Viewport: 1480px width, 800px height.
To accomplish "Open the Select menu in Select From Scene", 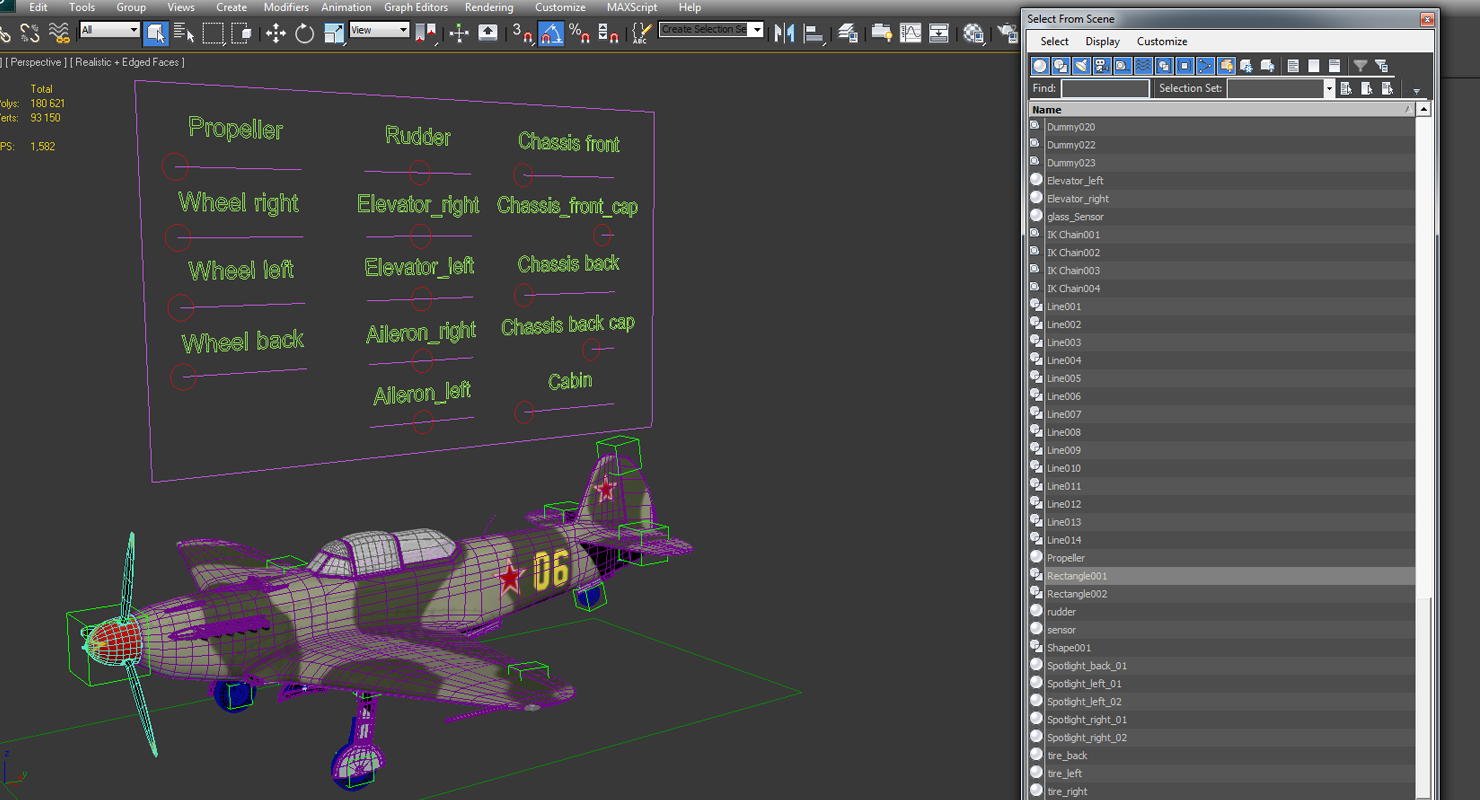I will coord(1054,41).
